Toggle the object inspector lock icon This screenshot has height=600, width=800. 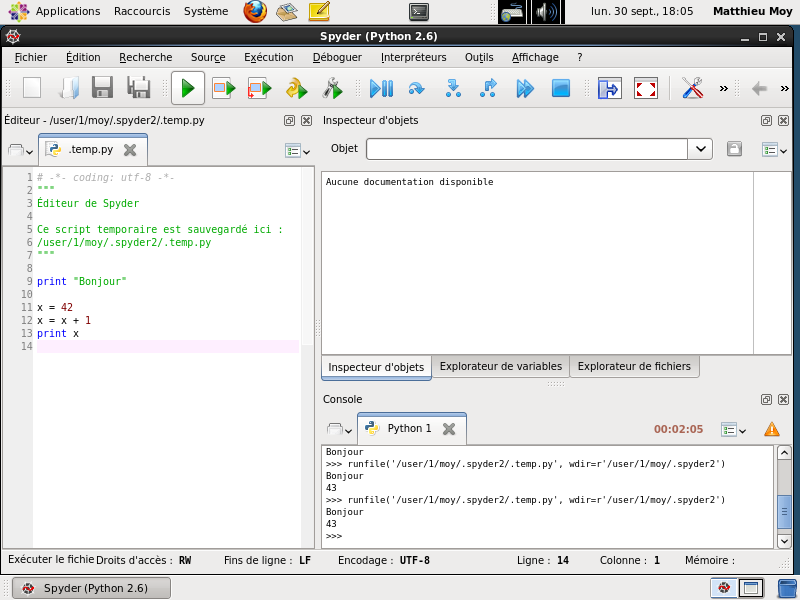pyautogui.click(x=734, y=149)
